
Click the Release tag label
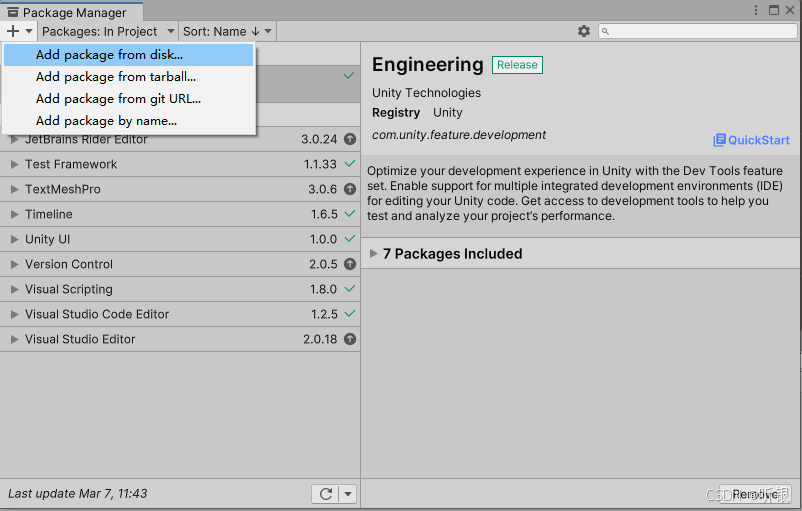(517, 65)
